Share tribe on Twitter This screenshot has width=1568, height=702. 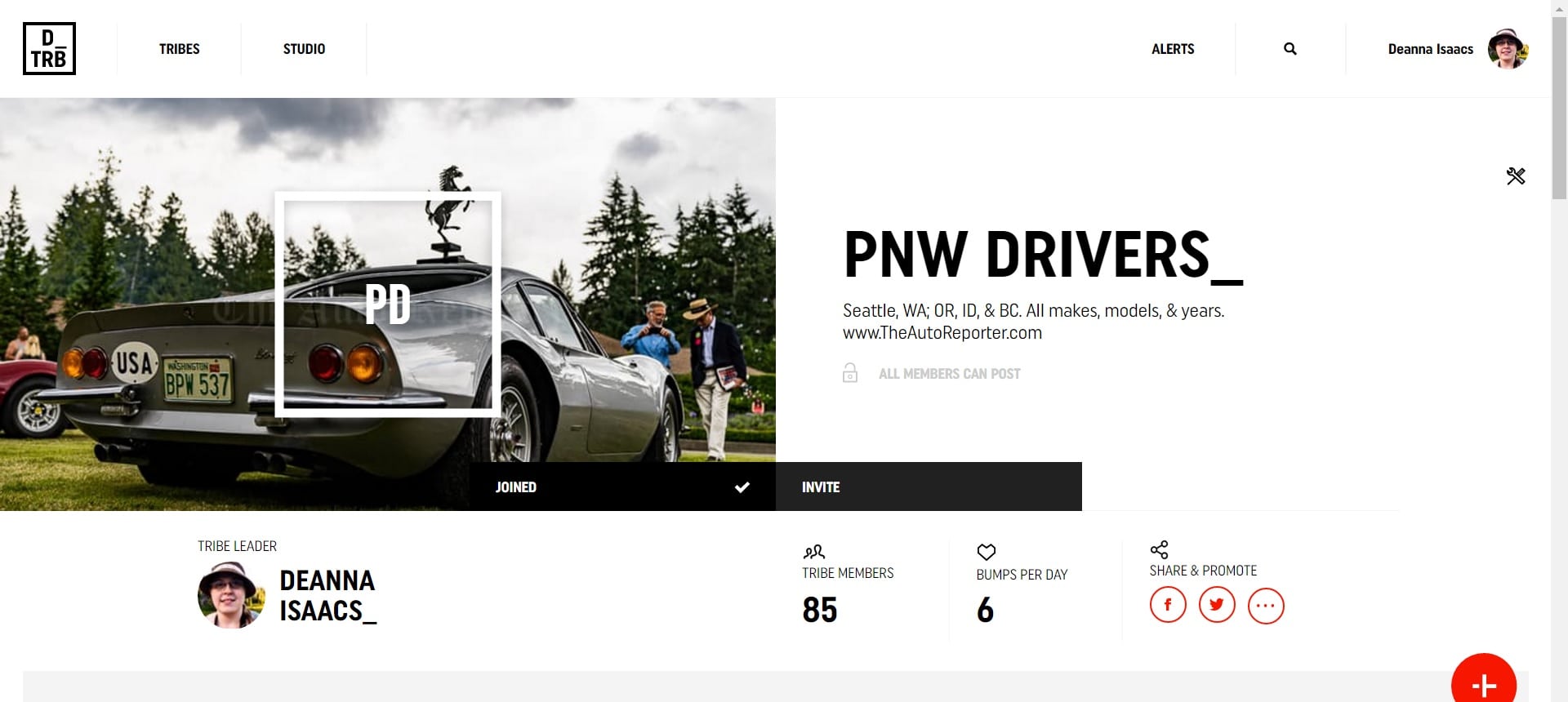click(1217, 606)
